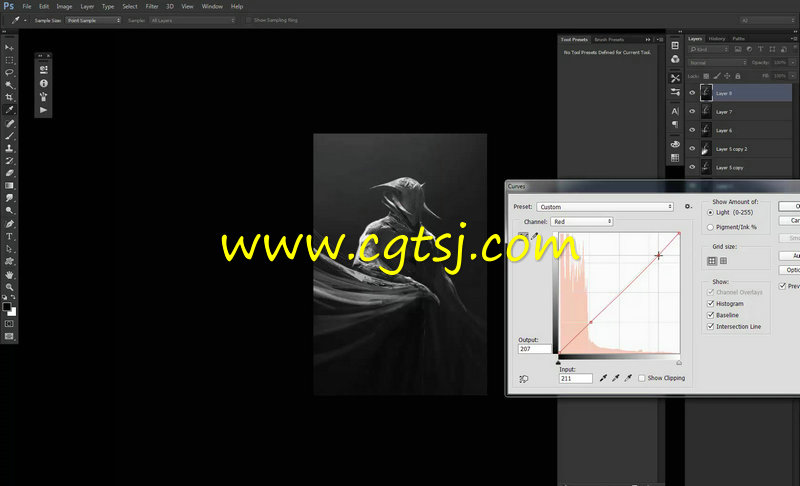Click the black point eyedropper in Curves
The height and width of the screenshot is (486, 800).
click(603, 378)
